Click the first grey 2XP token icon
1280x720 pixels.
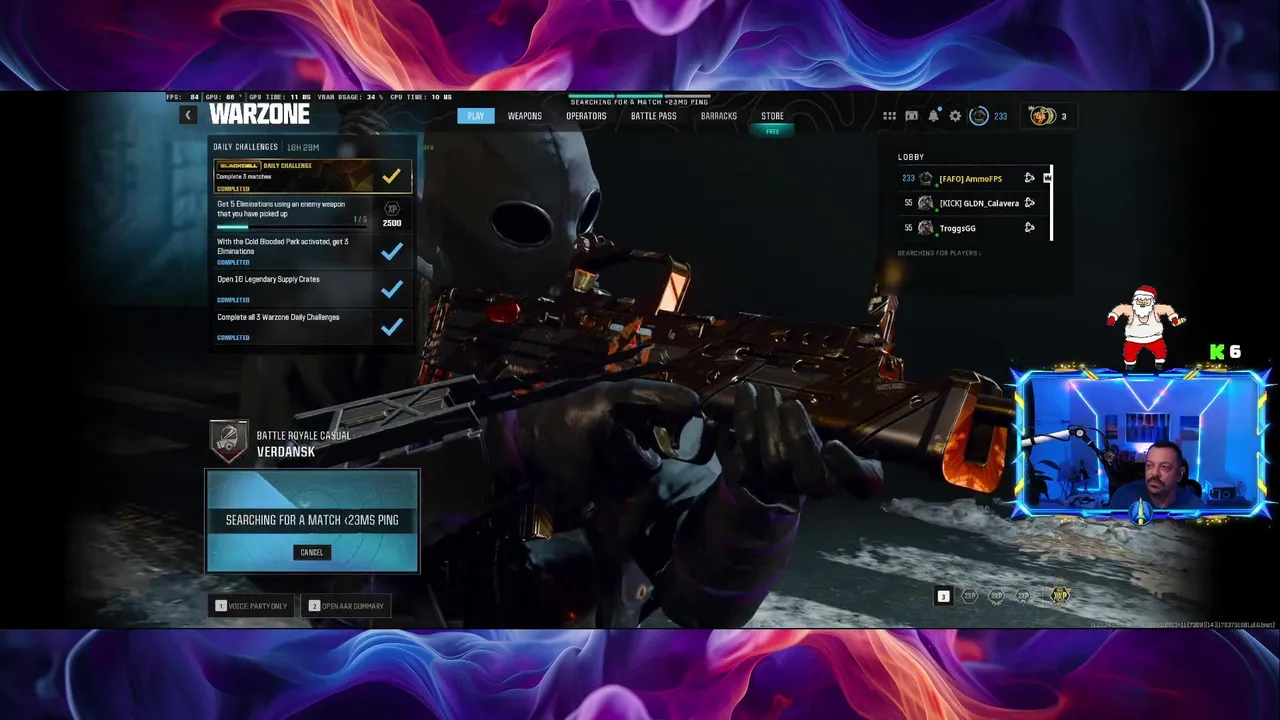coord(969,596)
